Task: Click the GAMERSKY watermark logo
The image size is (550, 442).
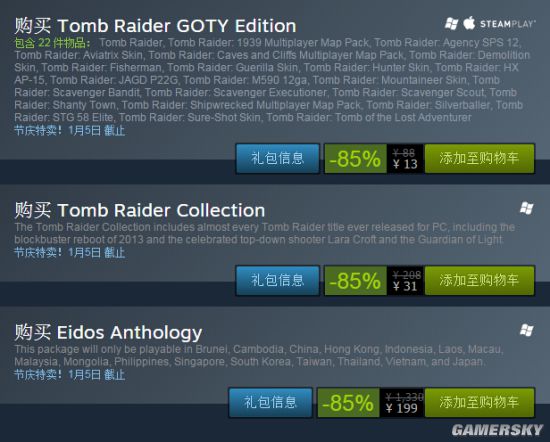Action: point(497,430)
